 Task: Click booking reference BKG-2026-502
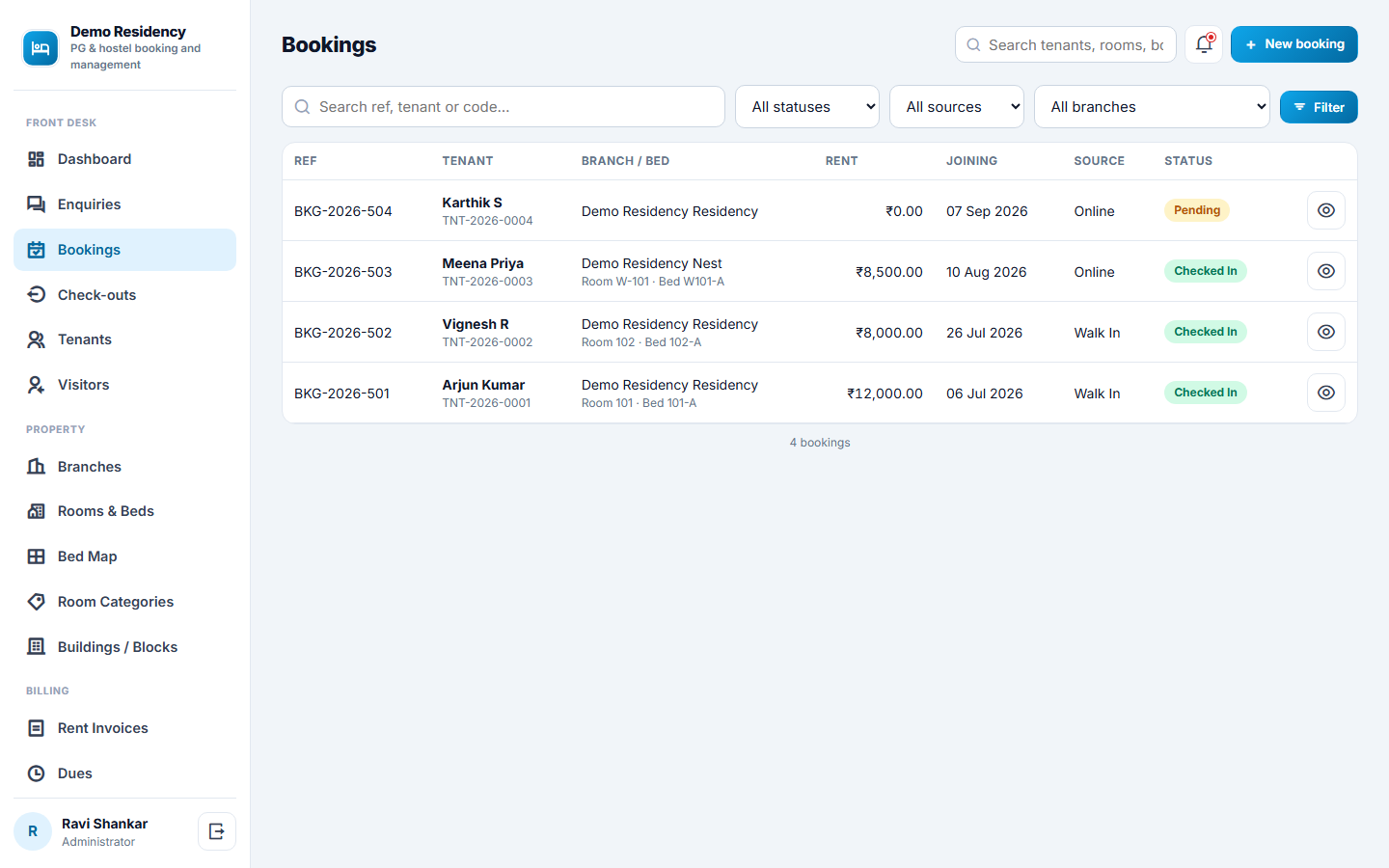pyautogui.click(x=343, y=333)
